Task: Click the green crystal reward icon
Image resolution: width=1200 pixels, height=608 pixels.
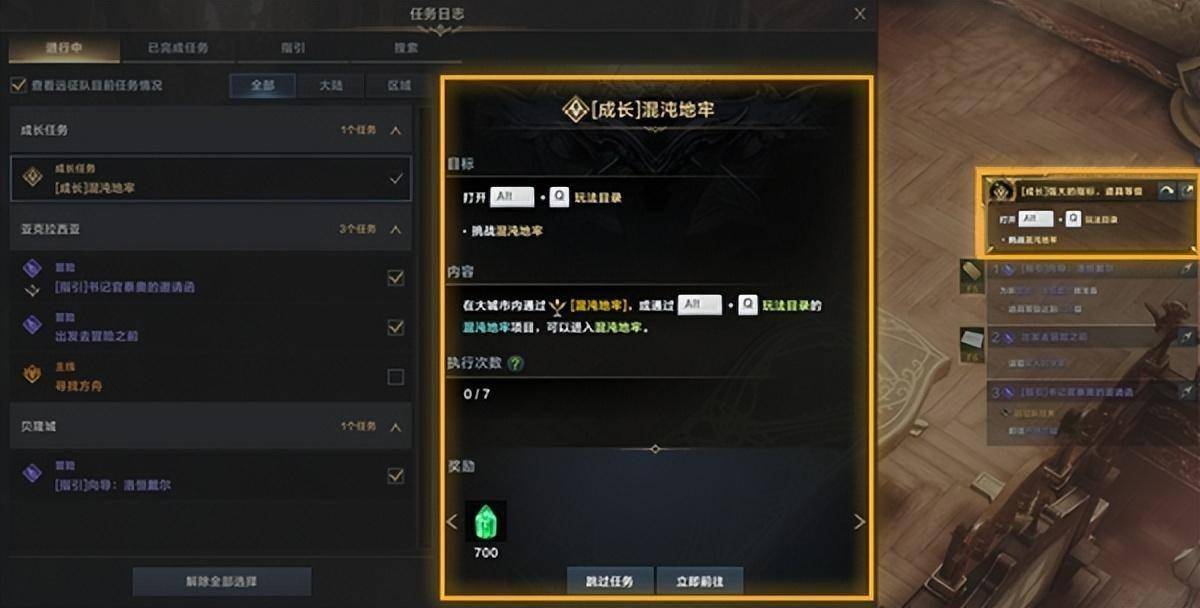Action: pos(486,521)
